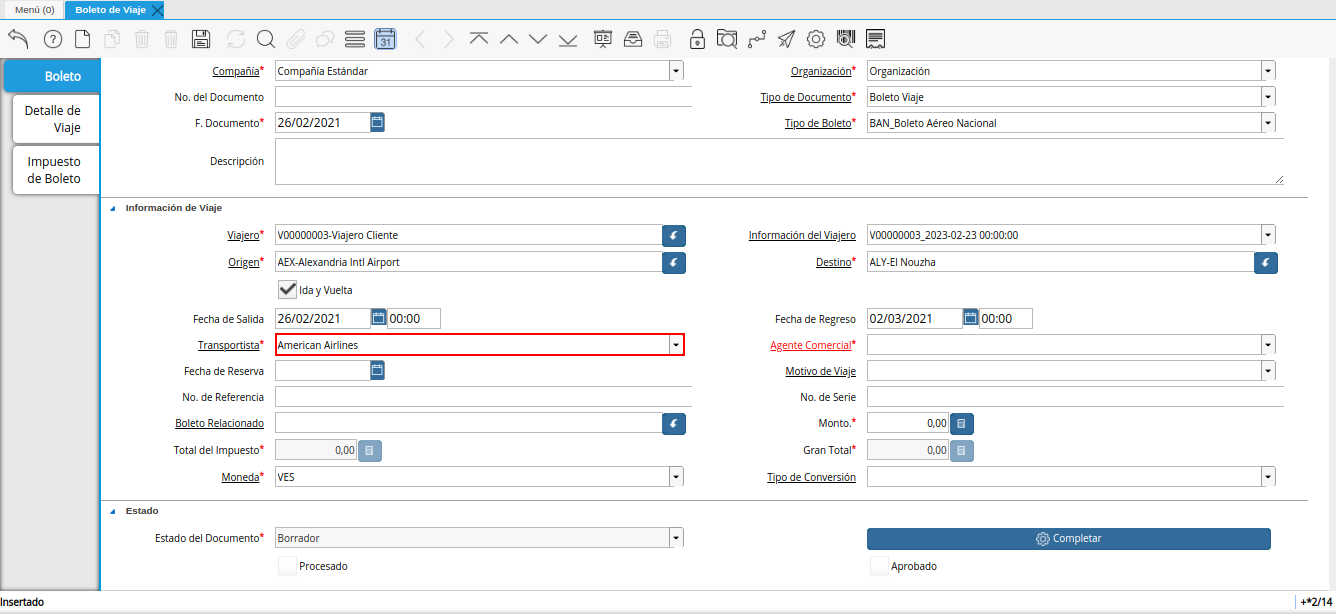
Task: Click the undo changes arrow icon
Action: coord(18,39)
